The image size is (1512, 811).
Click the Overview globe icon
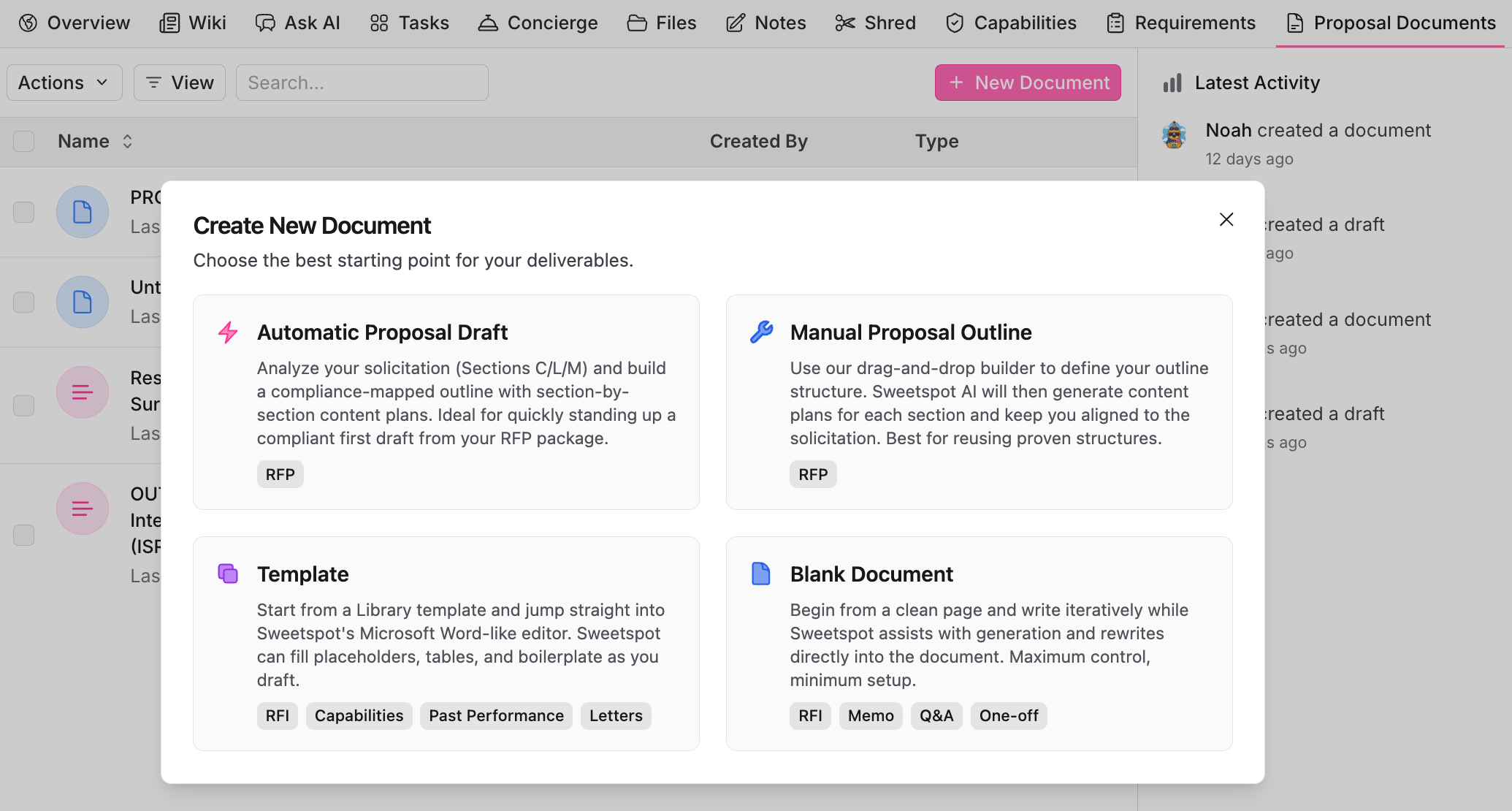click(x=28, y=23)
